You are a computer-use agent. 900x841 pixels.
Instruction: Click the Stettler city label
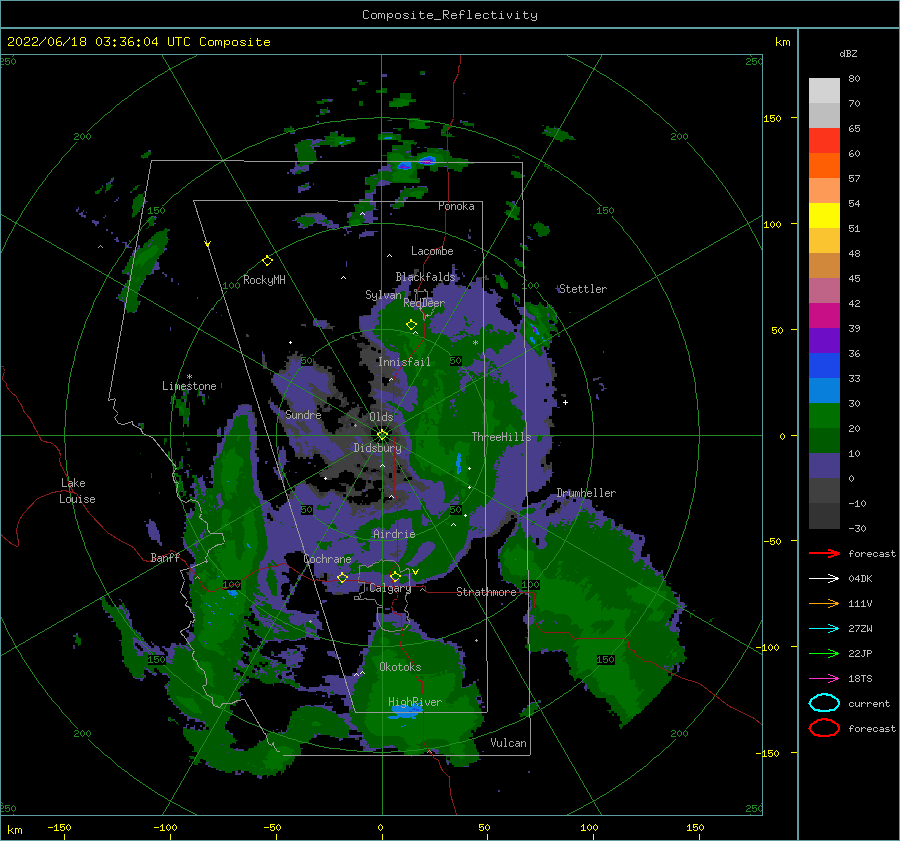click(x=583, y=289)
